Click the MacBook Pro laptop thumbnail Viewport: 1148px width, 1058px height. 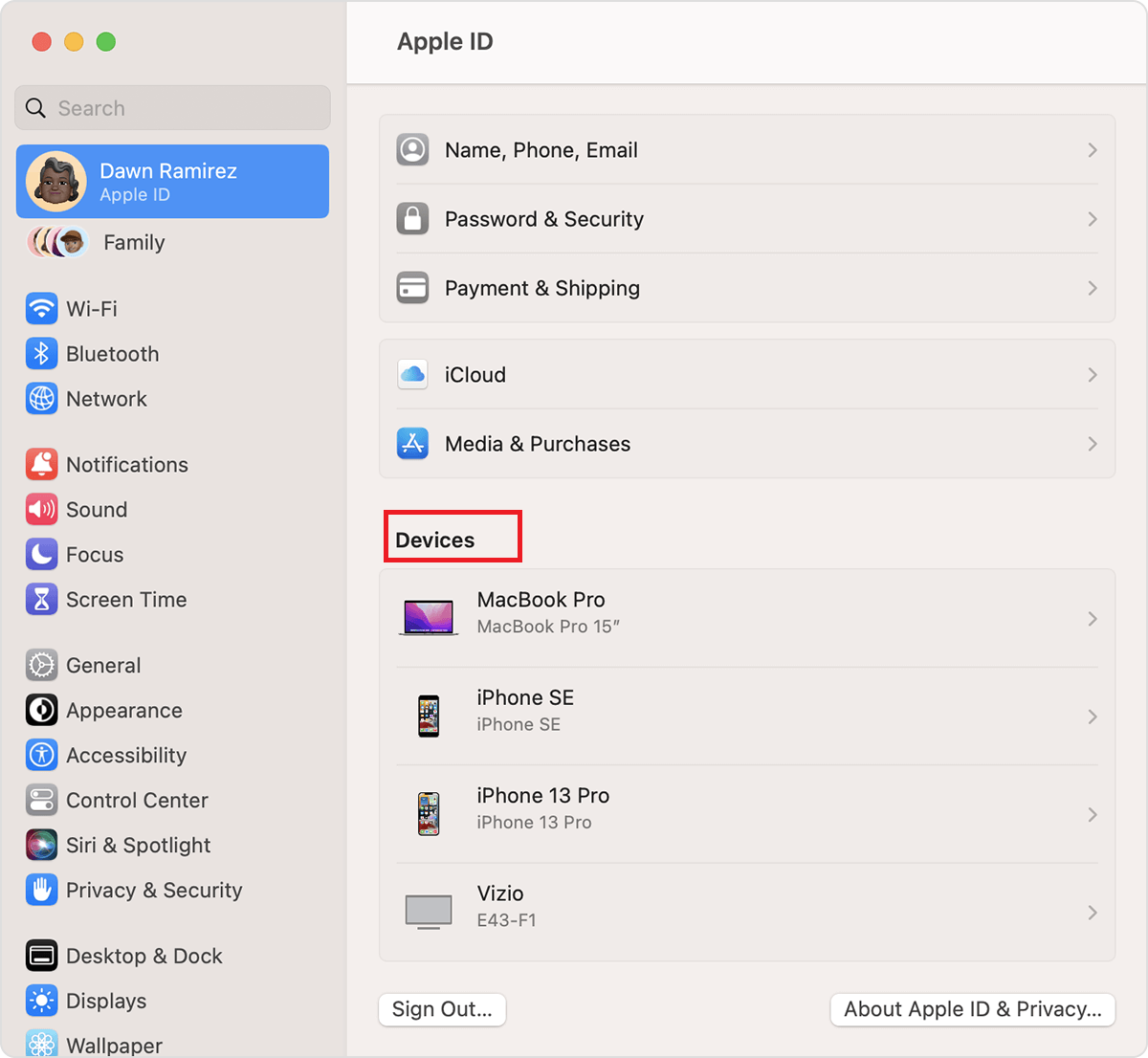pyautogui.click(x=429, y=618)
